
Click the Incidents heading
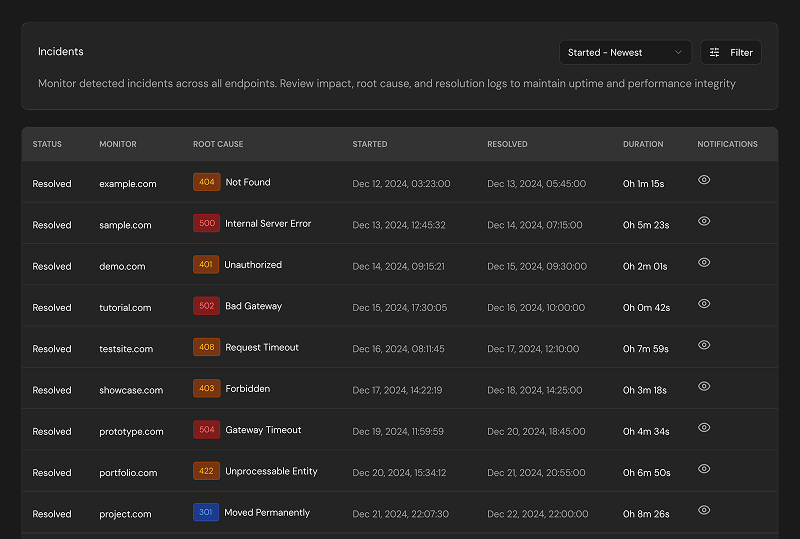(61, 52)
